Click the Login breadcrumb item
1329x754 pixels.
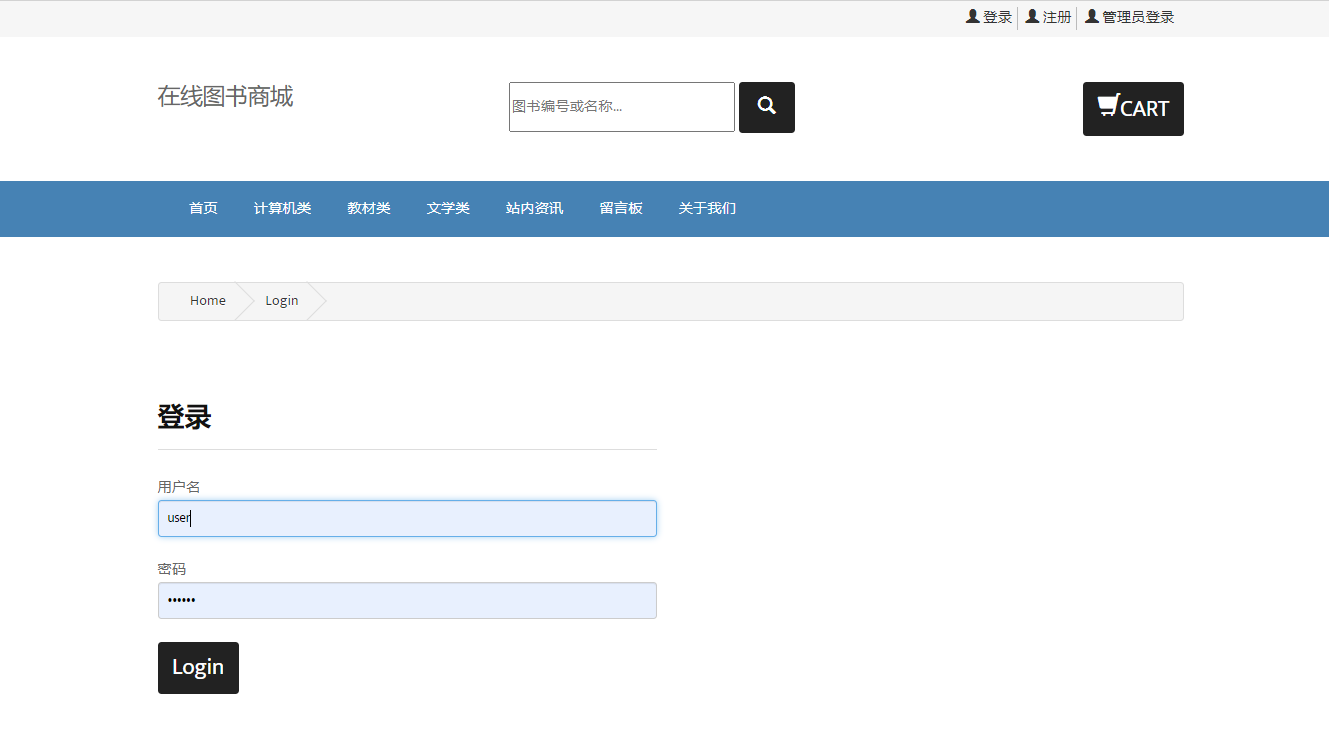pos(281,300)
